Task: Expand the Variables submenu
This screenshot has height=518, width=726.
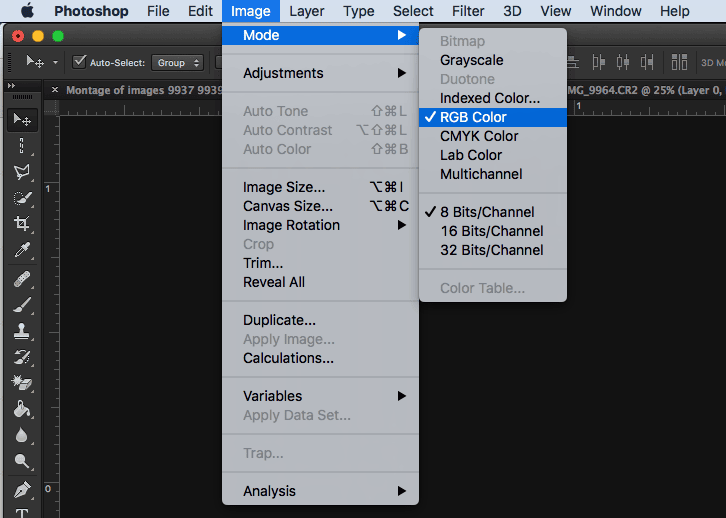Action: 320,396
